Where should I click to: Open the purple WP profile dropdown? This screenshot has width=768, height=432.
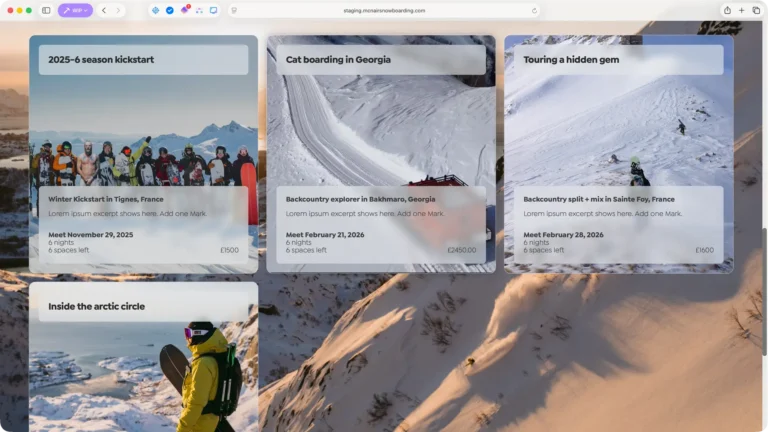75,10
